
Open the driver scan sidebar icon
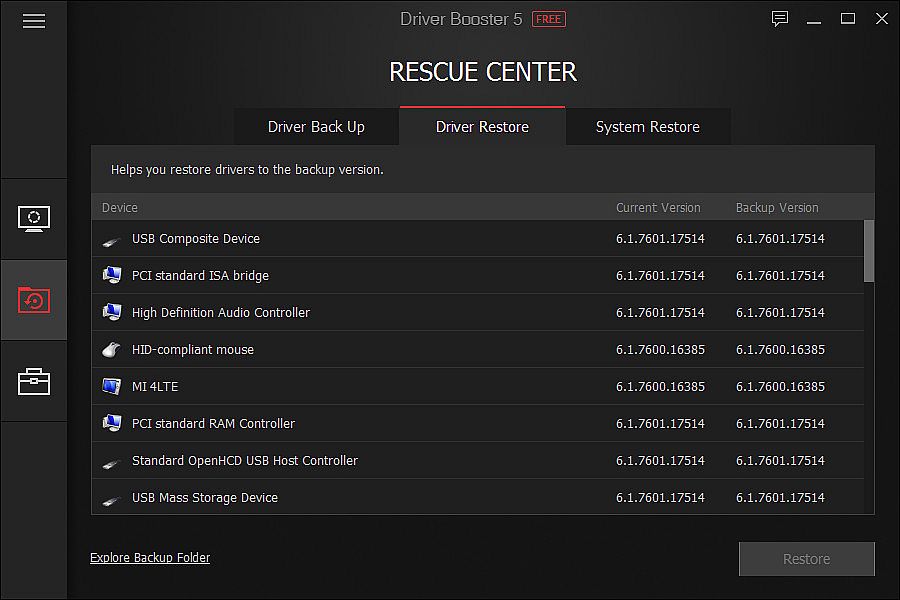click(34, 219)
